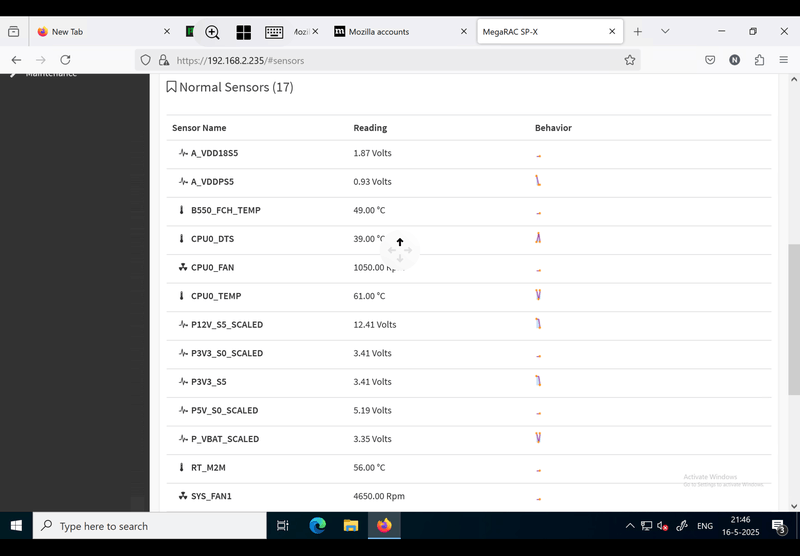This screenshot has width=800, height=556.
Task: Click the CPU0_TEMP thermometer icon
Action: 181,295
